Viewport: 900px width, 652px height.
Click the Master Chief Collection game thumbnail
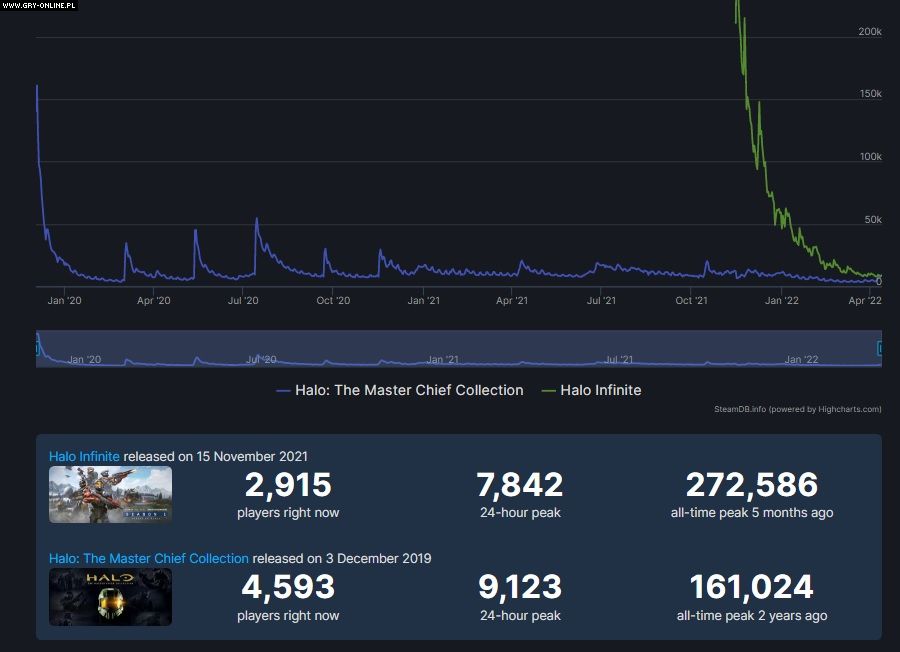tap(110, 596)
